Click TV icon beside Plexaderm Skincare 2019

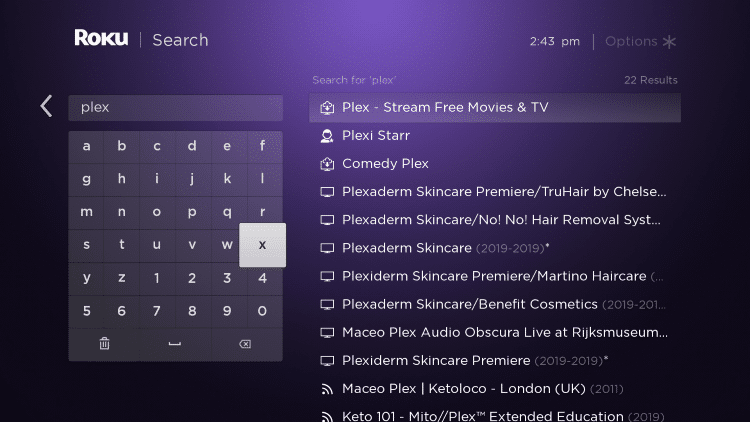pyautogui.click(x=327, y=248)
